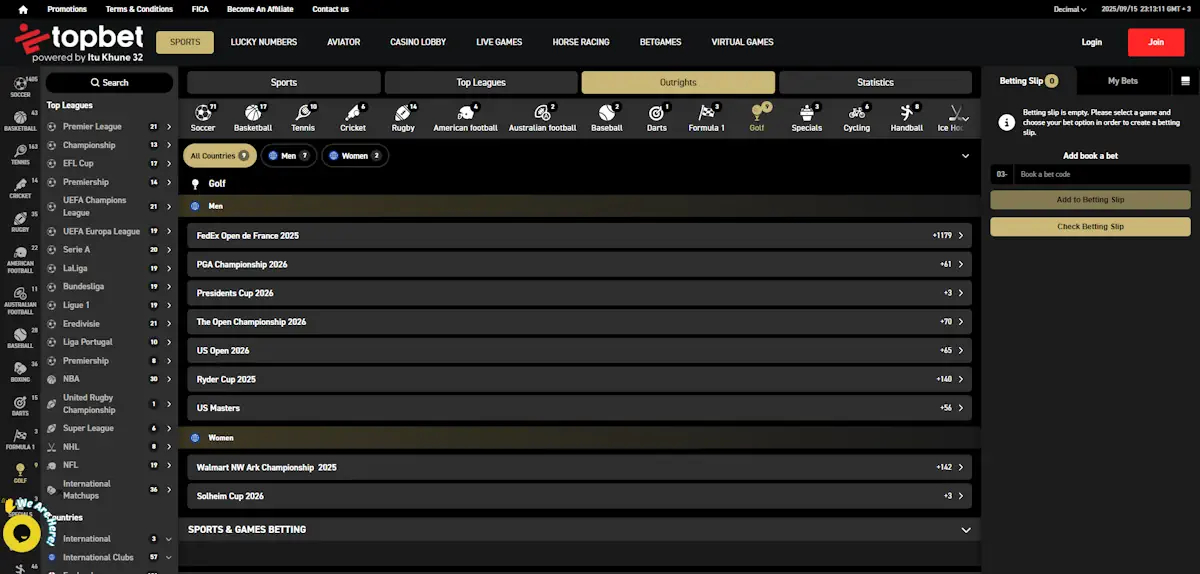Collapse the Sports & Games Betting section
Viewport: 1200px width, 574px height.
click(x=965, y=530)
